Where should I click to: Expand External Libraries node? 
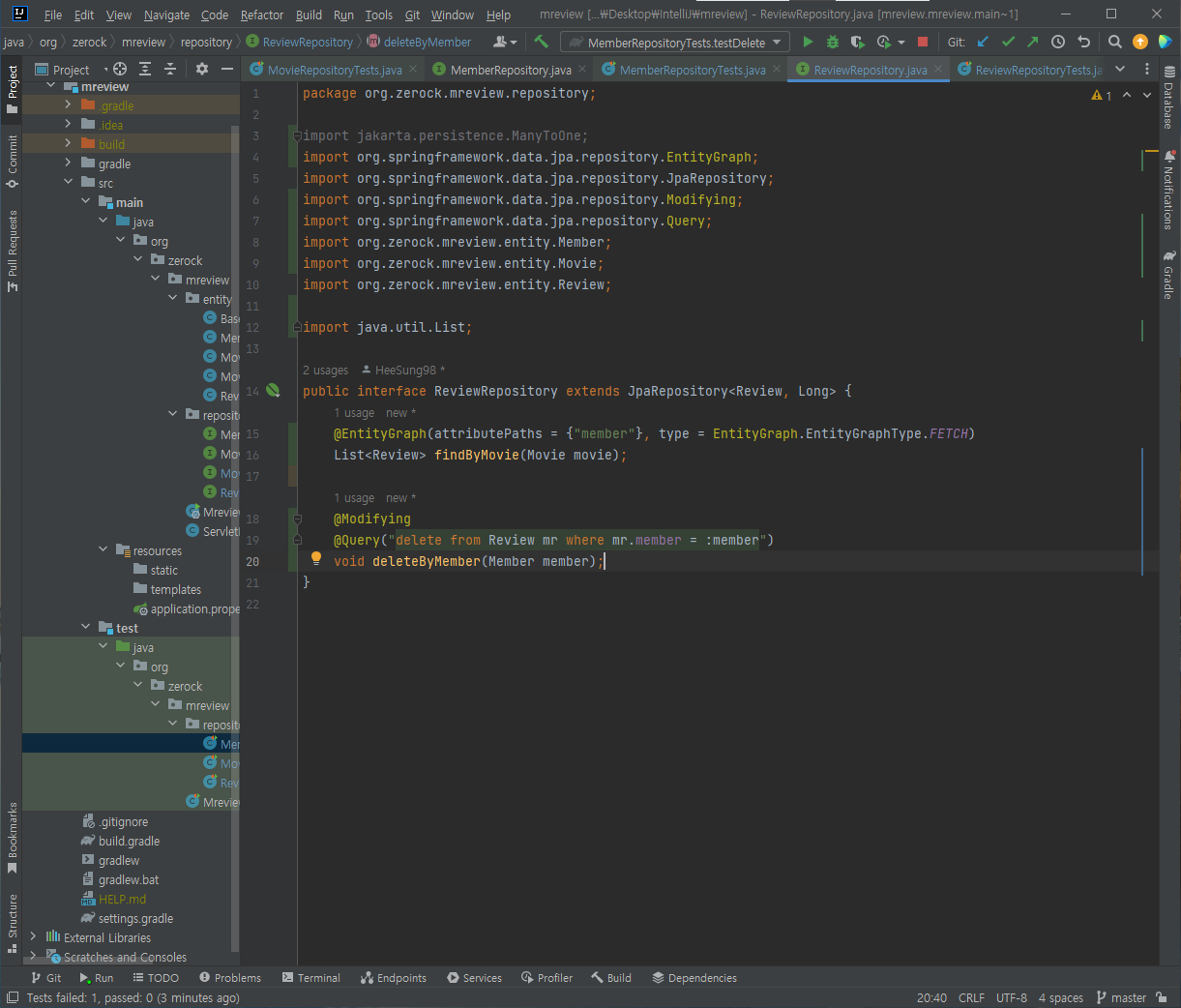[x=33, y=937]
